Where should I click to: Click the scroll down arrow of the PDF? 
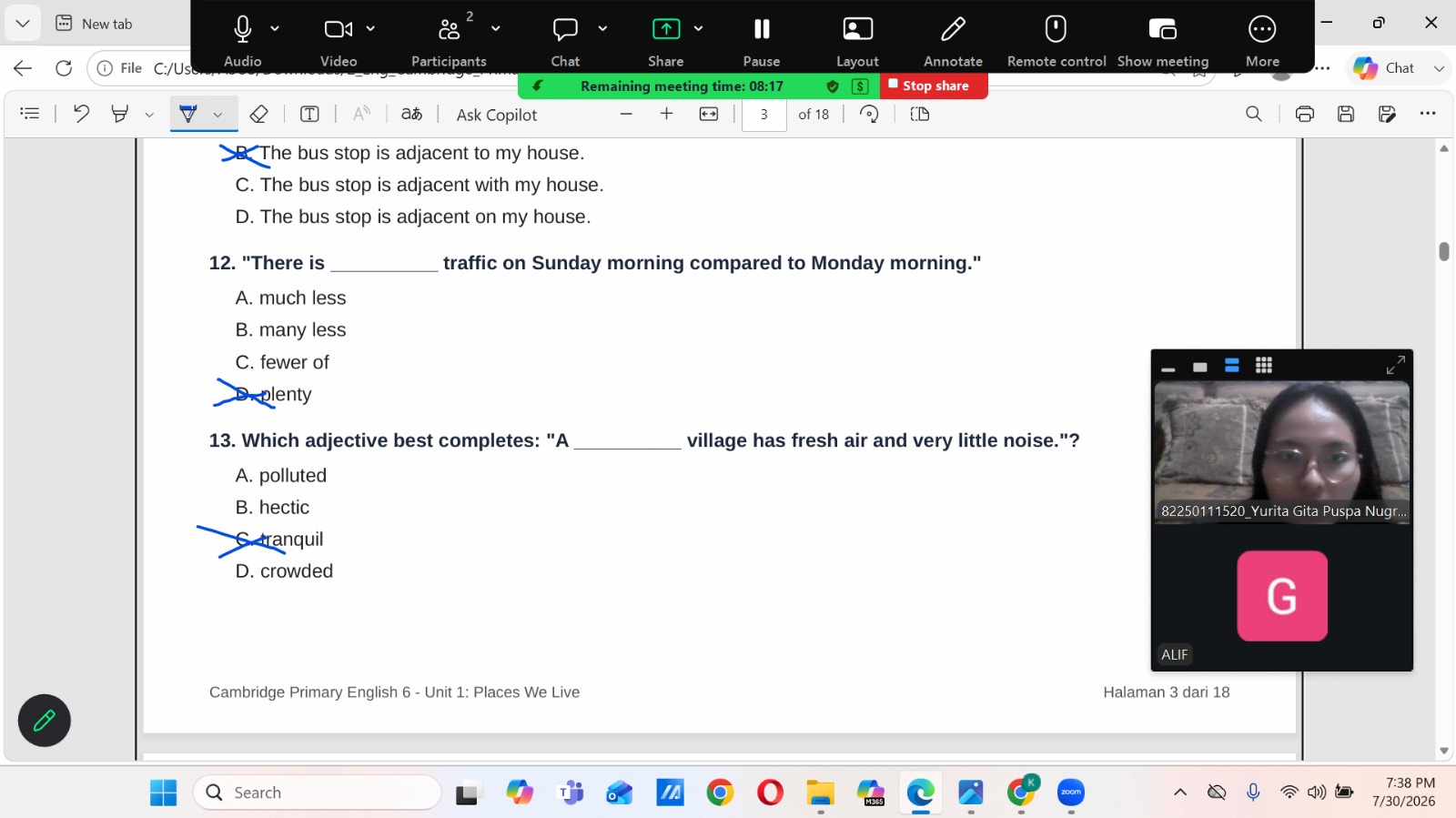pos(1444,752)
